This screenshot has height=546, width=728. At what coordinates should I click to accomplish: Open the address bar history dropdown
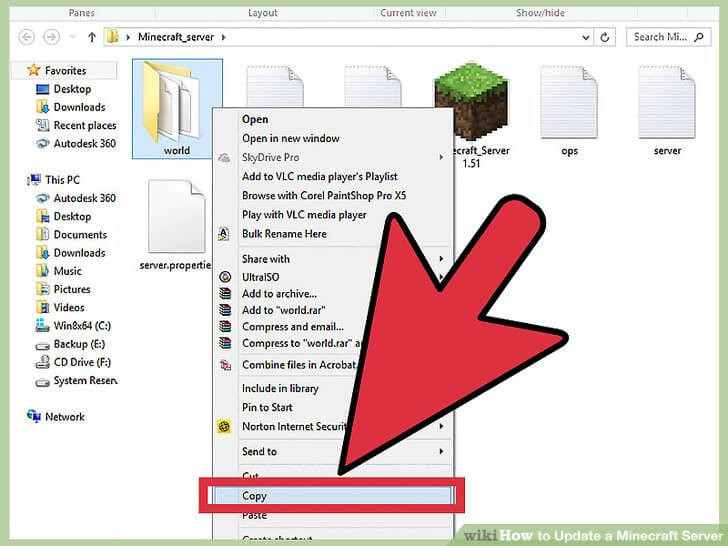pyautogui.click(x=586, y=37)
